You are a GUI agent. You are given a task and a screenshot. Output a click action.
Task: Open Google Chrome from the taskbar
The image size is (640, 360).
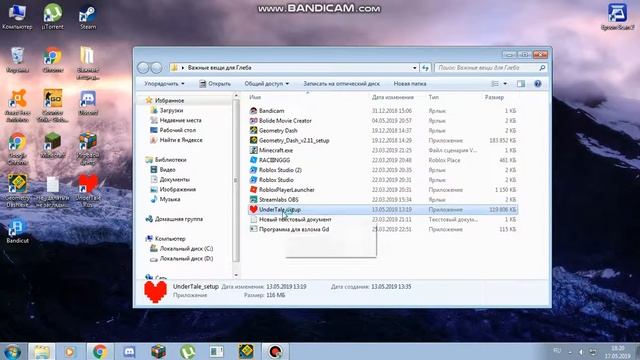click(x=100, y=351)
